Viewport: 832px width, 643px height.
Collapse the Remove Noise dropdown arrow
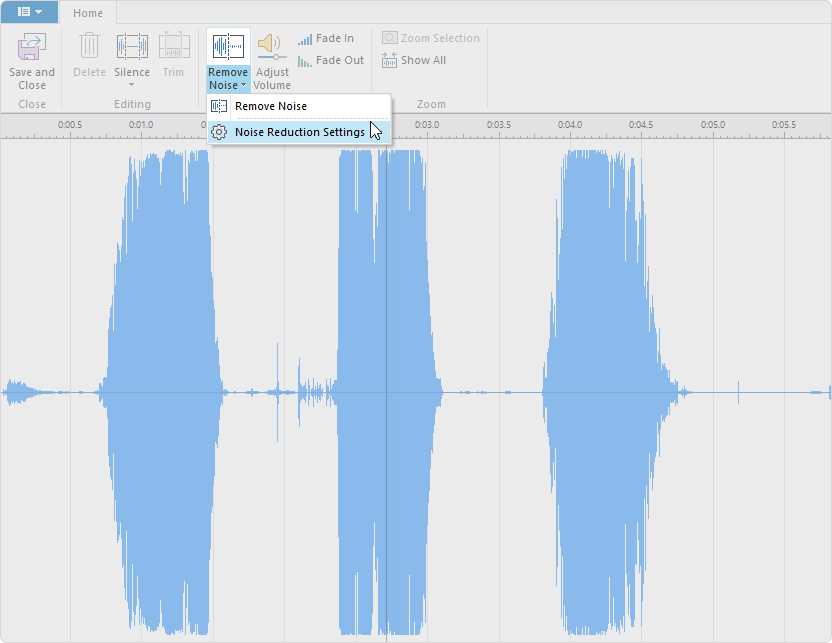click(x=243, y=86)
